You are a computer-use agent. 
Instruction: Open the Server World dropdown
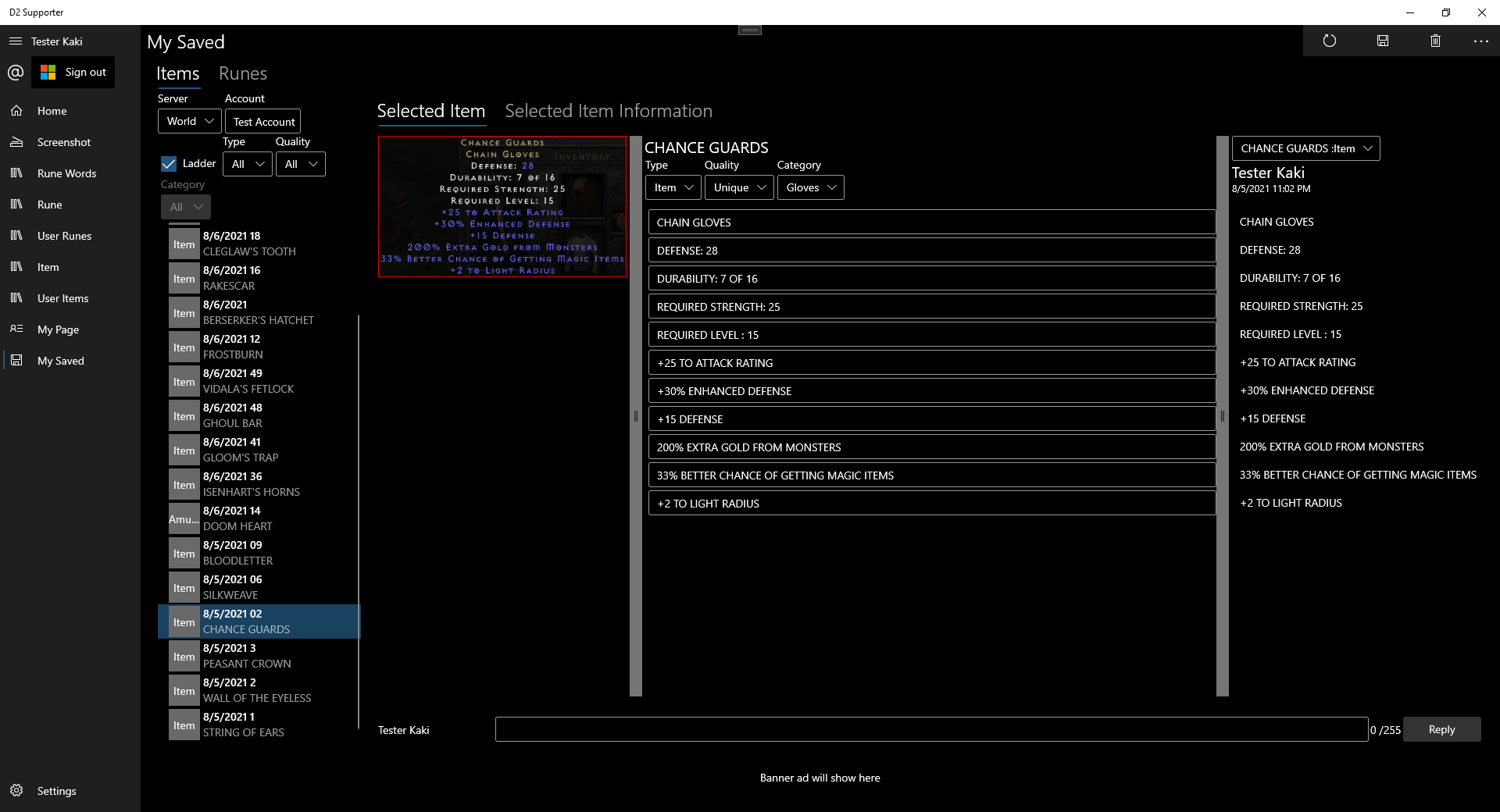click(x=190, y=121)
